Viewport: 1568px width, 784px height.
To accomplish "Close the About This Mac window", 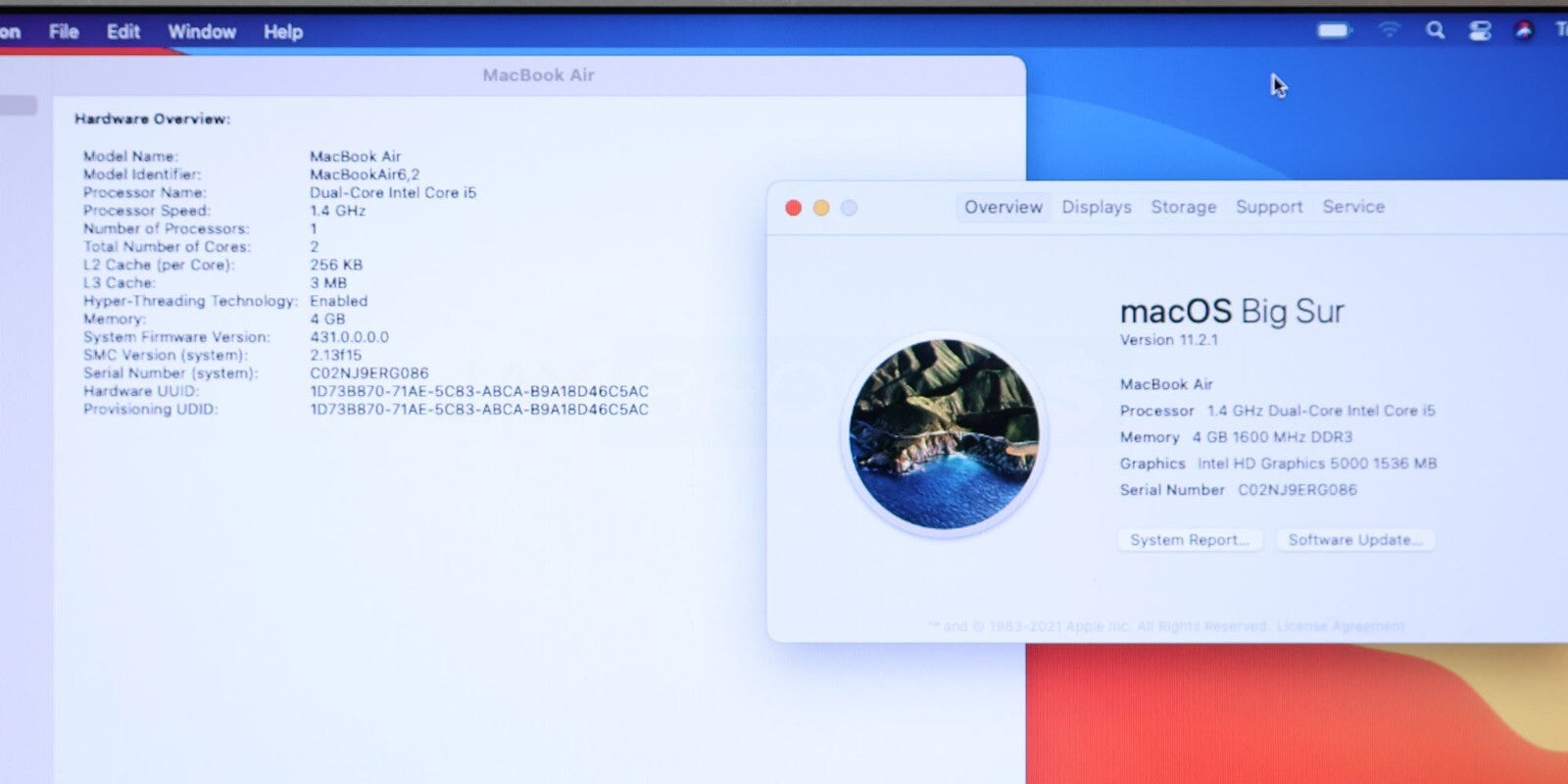I will (x=794, y=208).
